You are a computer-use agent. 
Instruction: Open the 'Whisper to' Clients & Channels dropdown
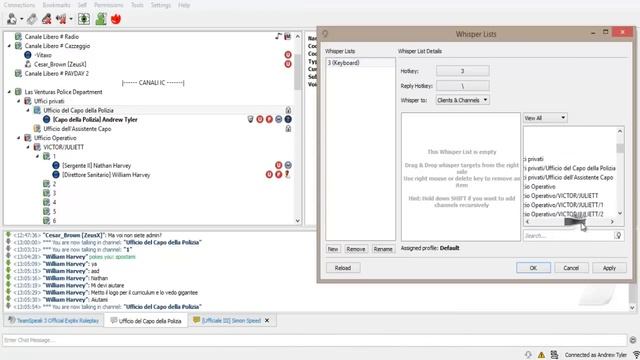point(462,100)
